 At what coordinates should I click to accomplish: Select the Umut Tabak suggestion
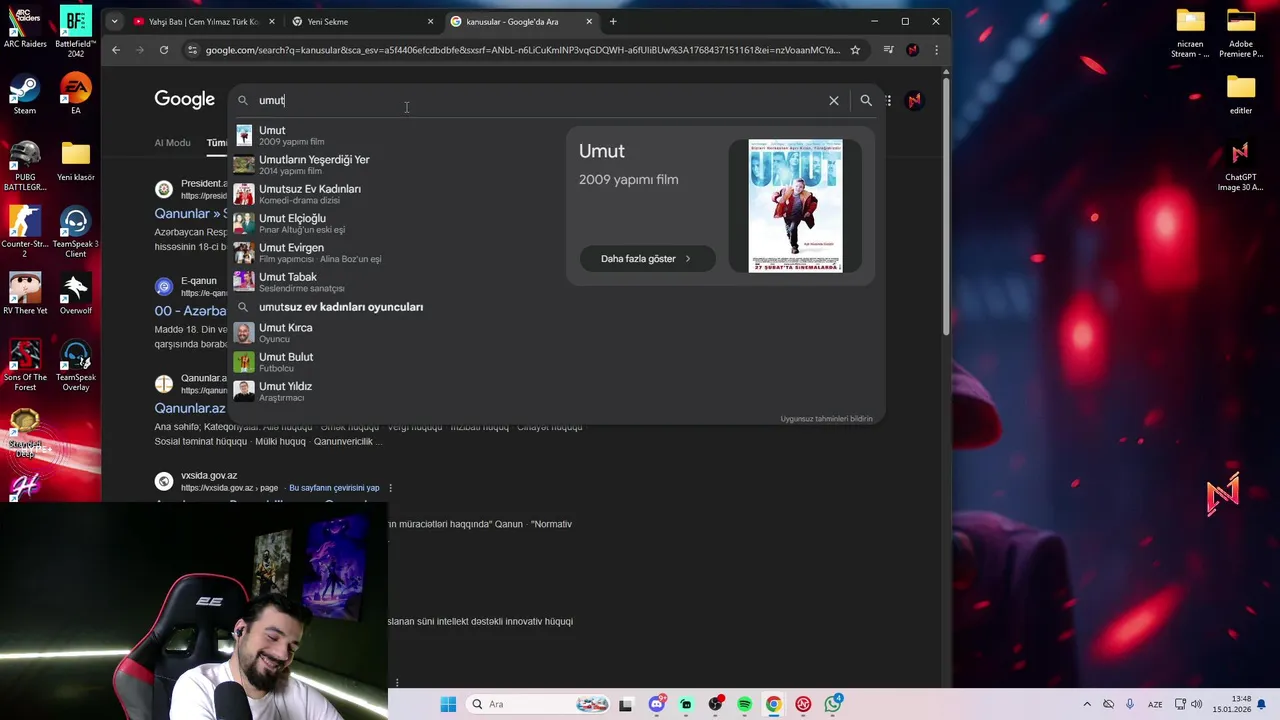click(396, 282)
